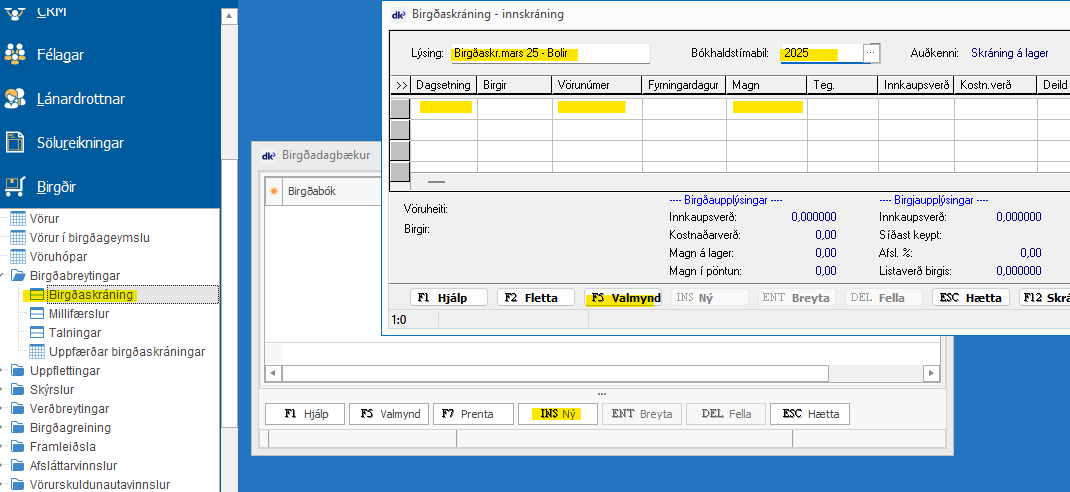Click the sidebar scroll up arrow

pyautogui.click(x=229, y=17)
